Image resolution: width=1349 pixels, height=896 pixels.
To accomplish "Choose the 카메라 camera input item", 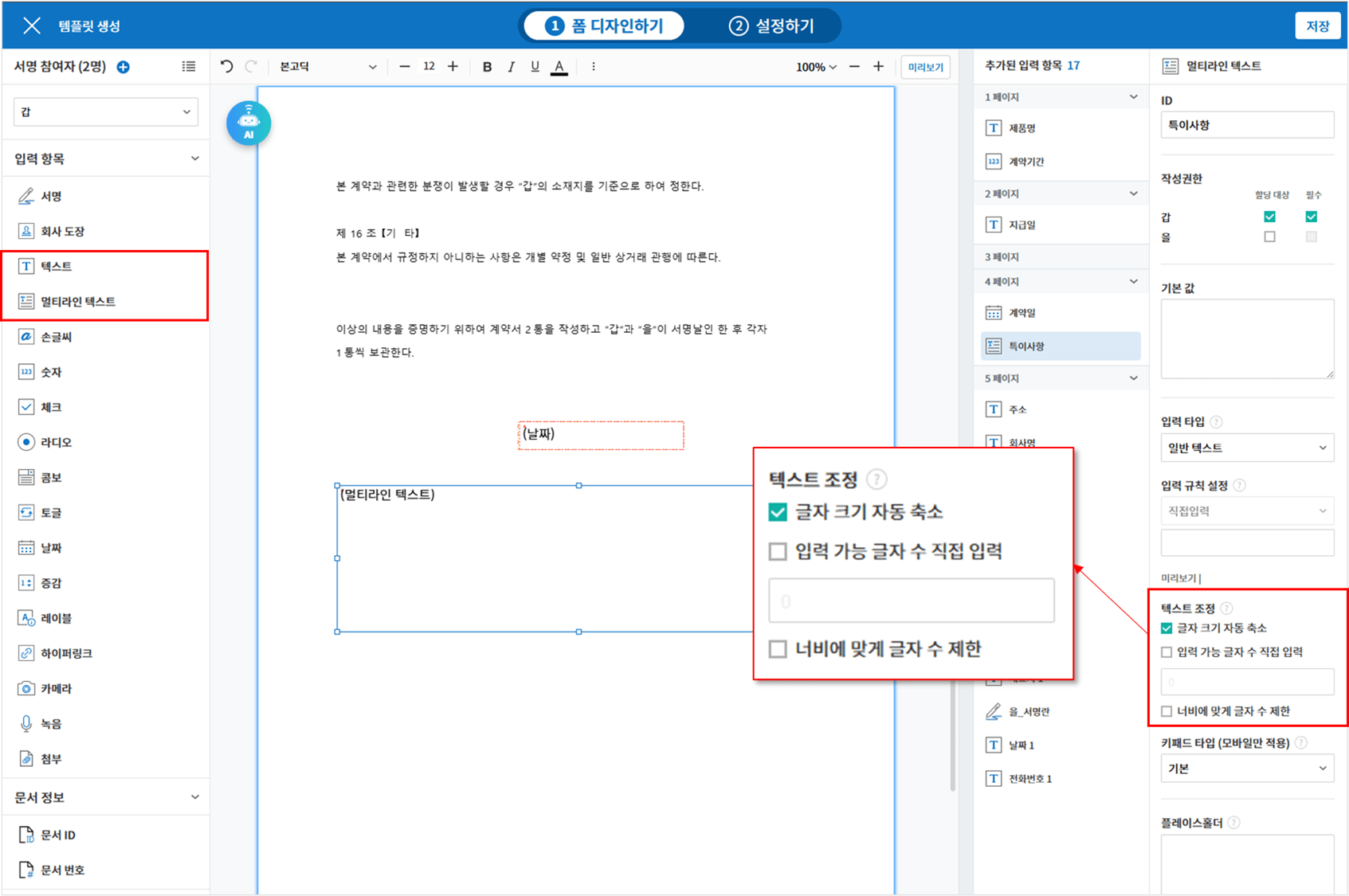I will click(x=56, y=688).
